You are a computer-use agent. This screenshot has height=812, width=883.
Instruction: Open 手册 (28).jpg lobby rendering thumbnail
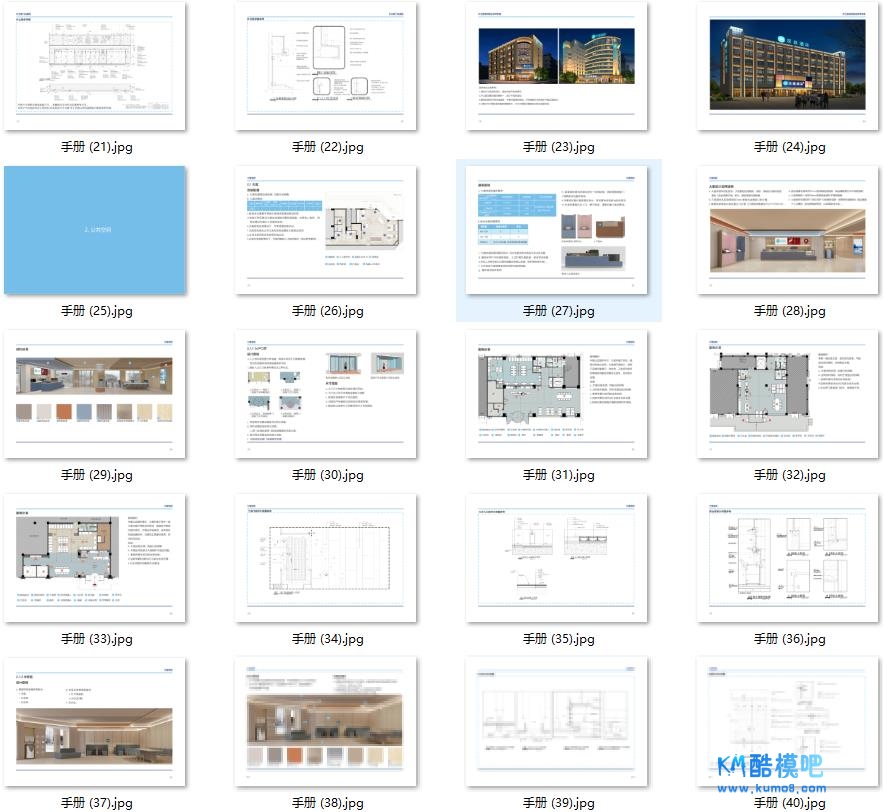point(789,230)
